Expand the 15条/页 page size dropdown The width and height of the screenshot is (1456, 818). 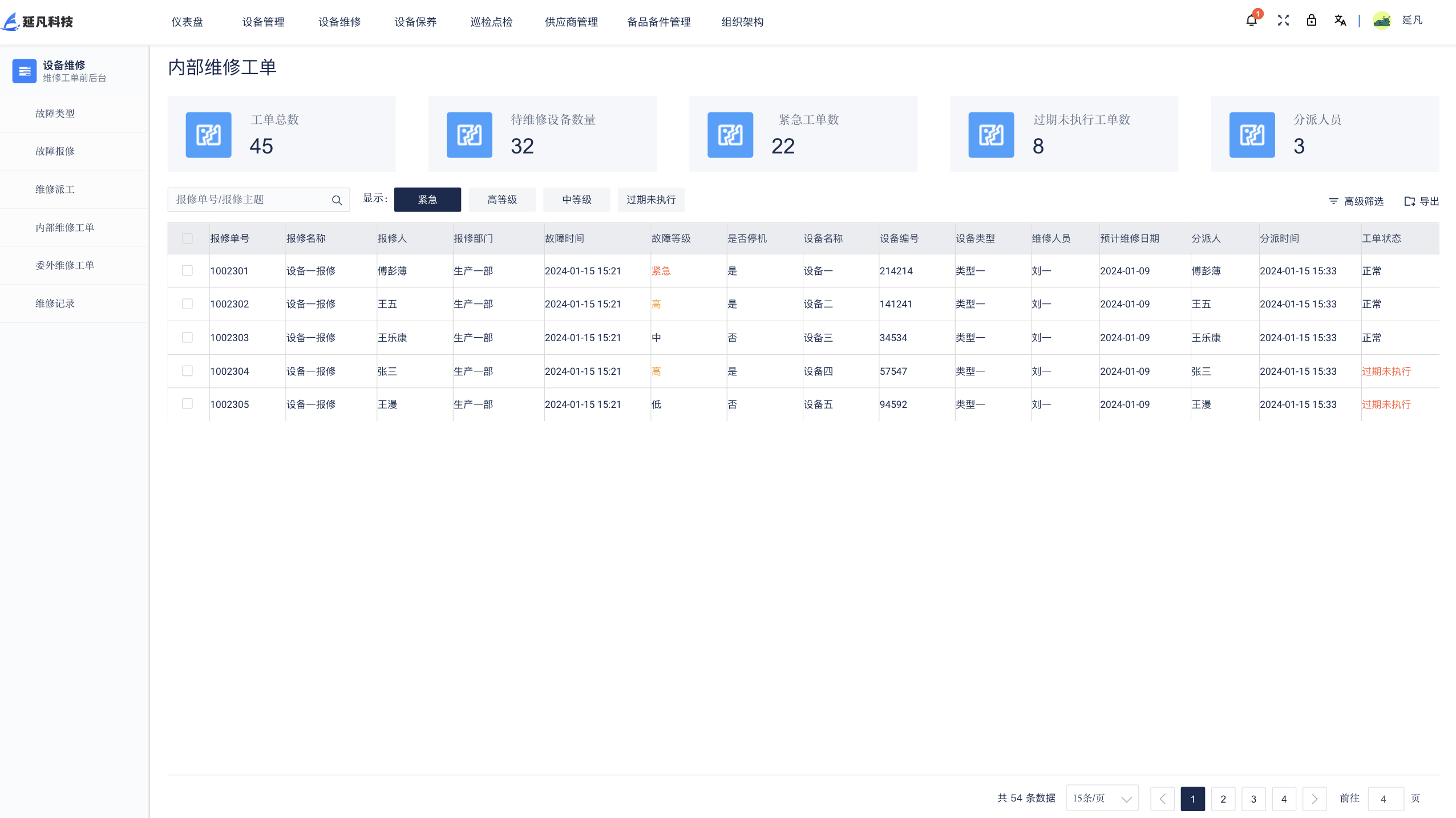pos(1102,798)
